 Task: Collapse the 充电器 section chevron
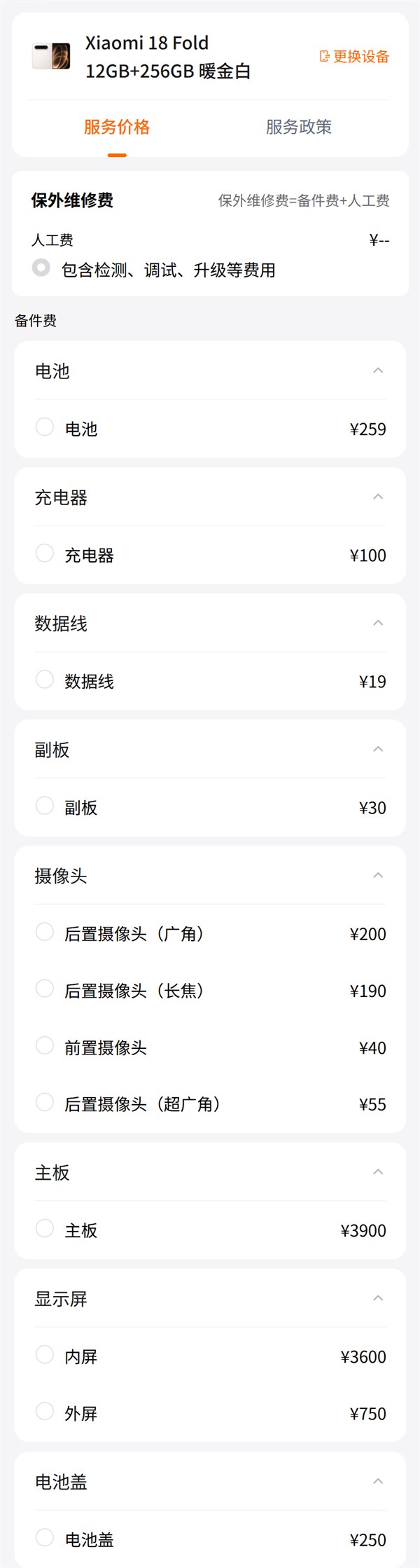[378, 497]
